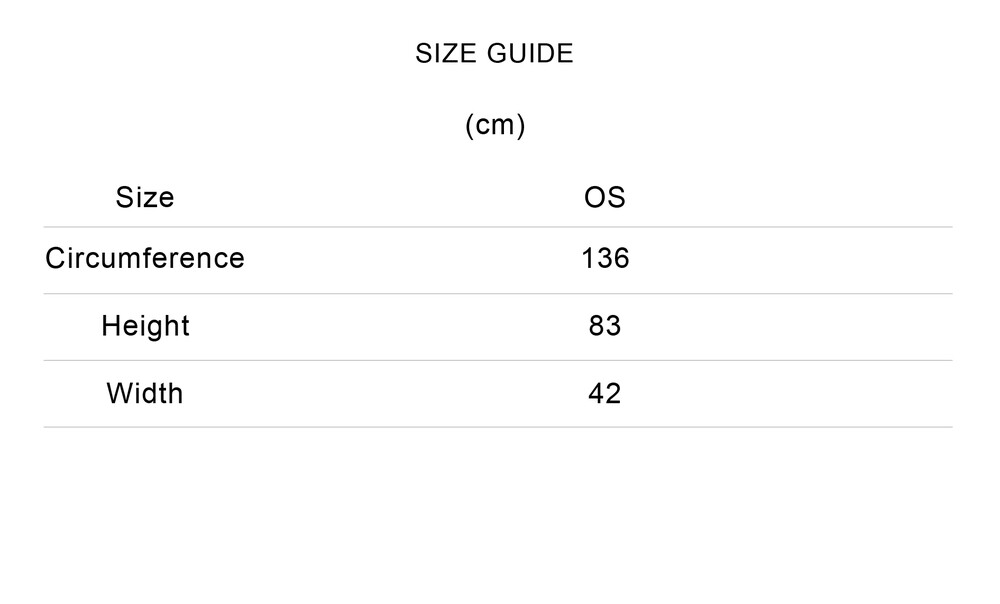Click the capital H starting Height
Viewport: 1000px width, 604px height.
point(110,326)
